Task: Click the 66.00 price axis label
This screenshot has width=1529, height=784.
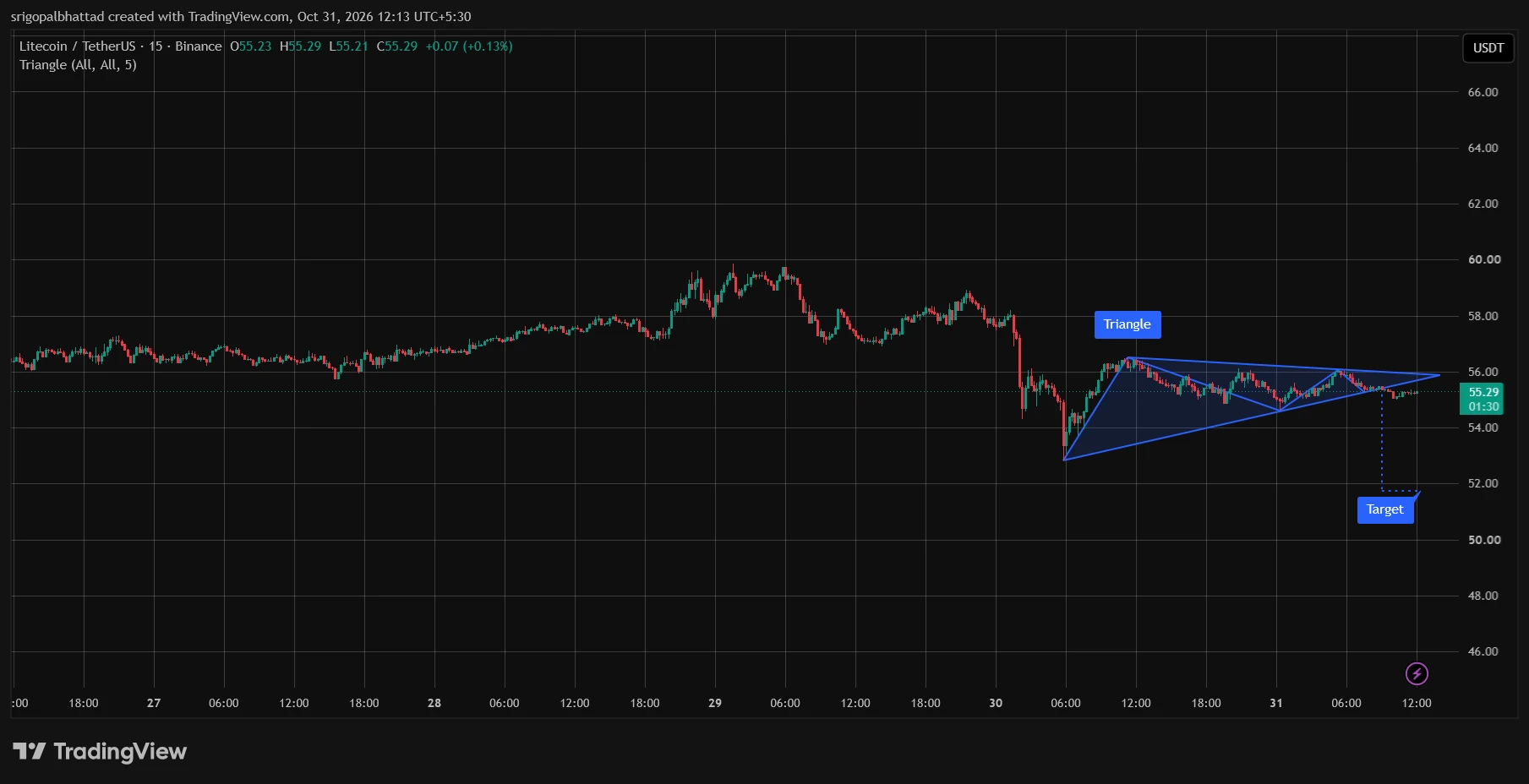Action: coord(1483,92)
